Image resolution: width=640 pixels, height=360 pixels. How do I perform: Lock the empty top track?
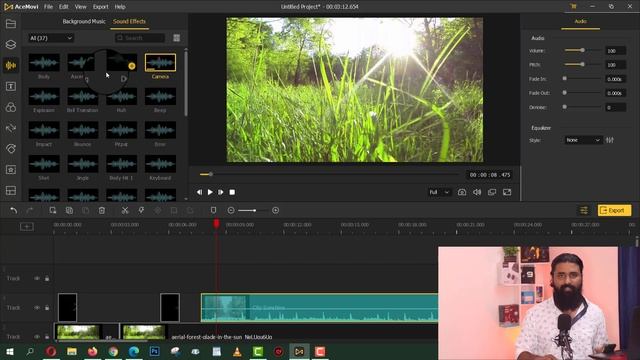coord(47,278)
